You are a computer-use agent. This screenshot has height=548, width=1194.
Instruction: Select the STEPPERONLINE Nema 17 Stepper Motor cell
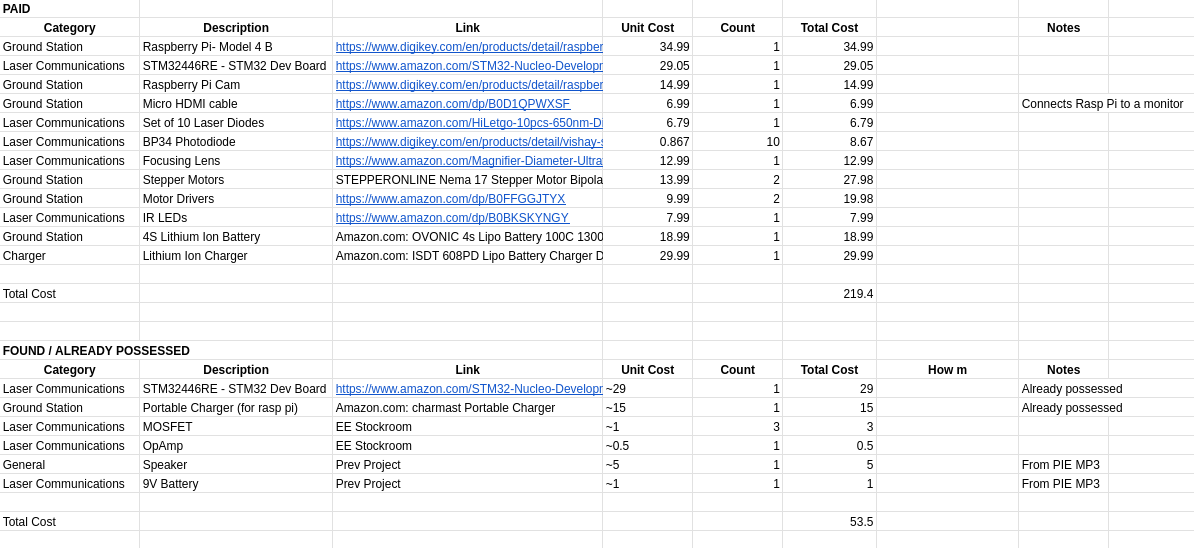click(x=468, y=180)
